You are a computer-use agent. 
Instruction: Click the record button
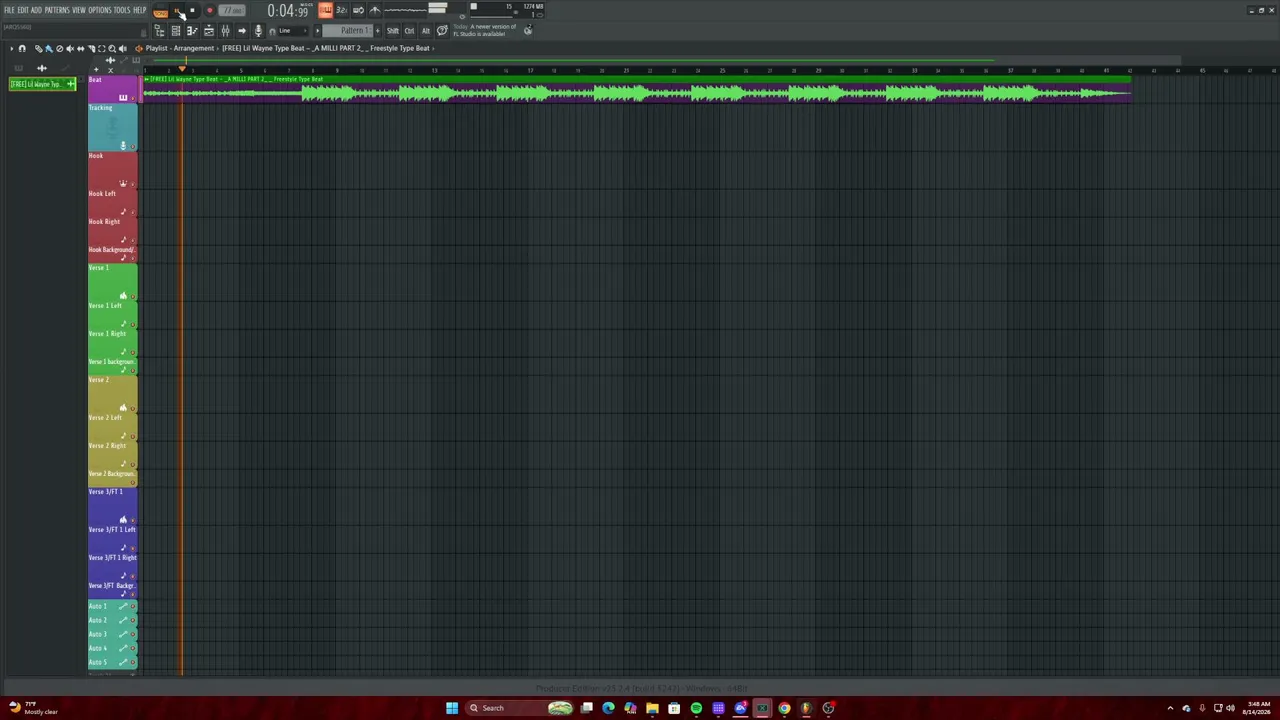click(x=209, y=11)
